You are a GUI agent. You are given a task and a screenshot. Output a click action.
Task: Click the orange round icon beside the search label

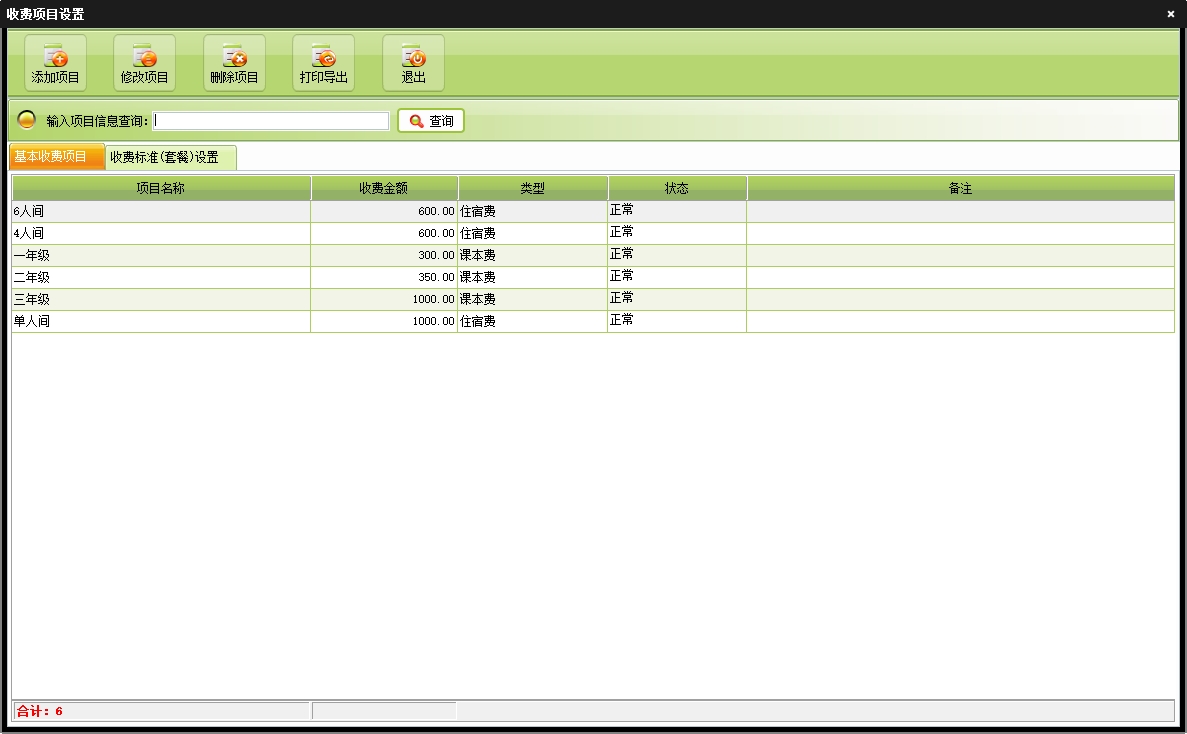click(27, 120)
